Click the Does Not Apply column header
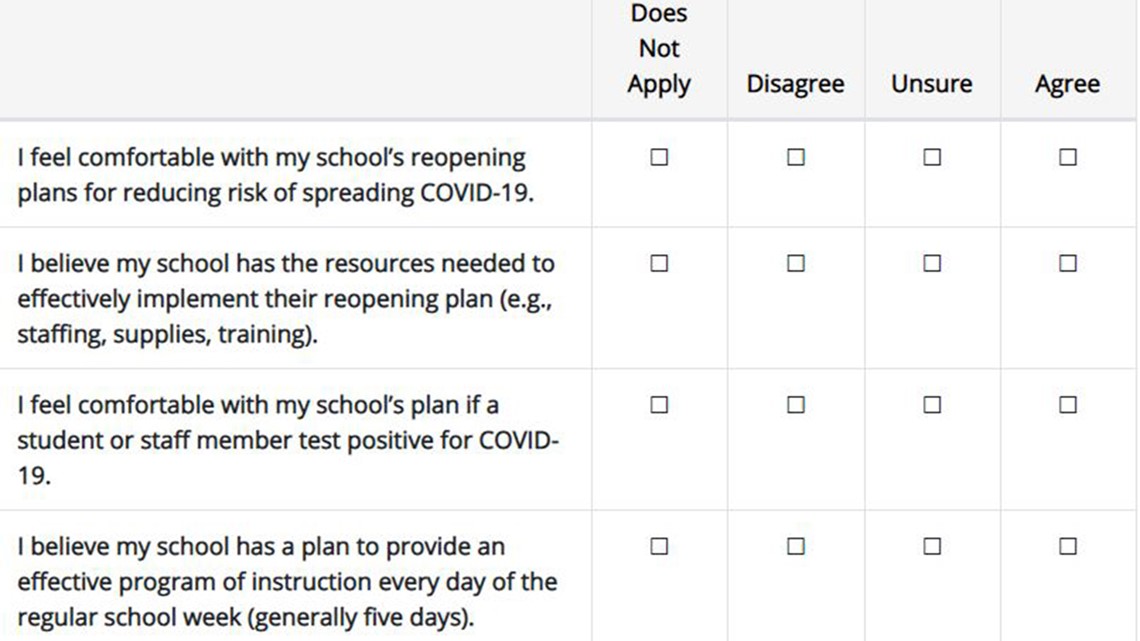The width and height of the screenshot is (1140, 641). click(x=659, y=49)
